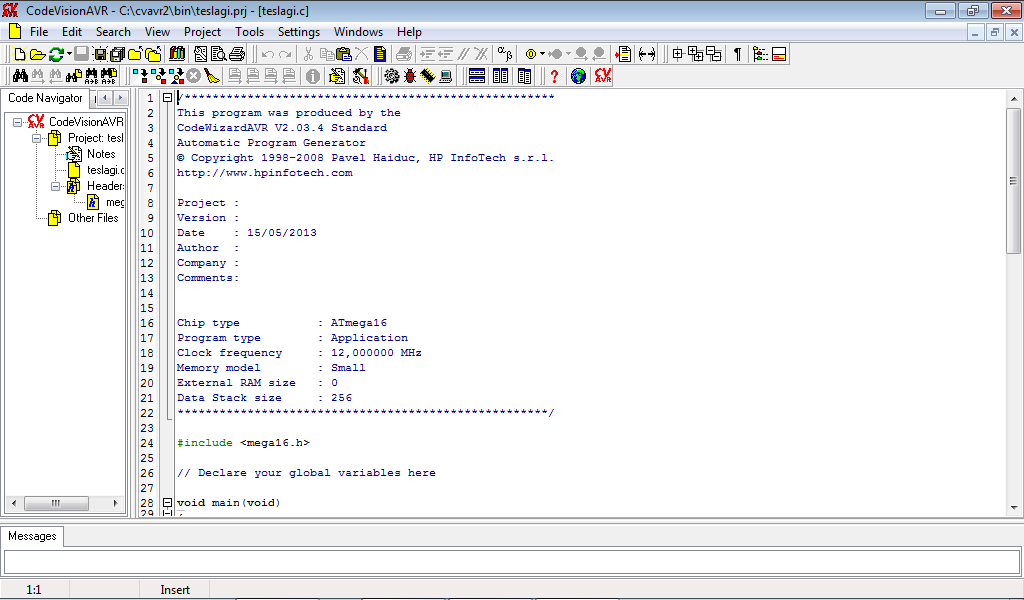Screen dimensions: 1024x600
Task: Toggle the Code Navigator tree panel icon
Action: tap(760, 54)
